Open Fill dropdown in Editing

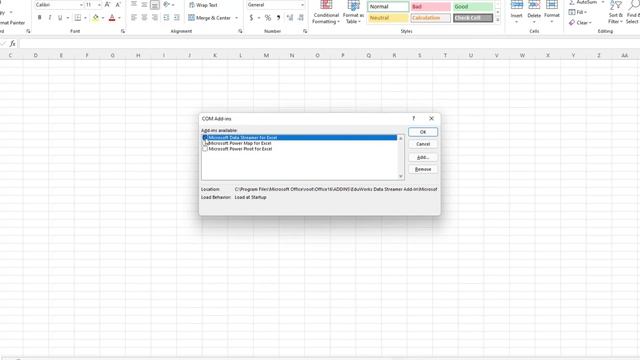pyautogui.click(x=578, y=12)
